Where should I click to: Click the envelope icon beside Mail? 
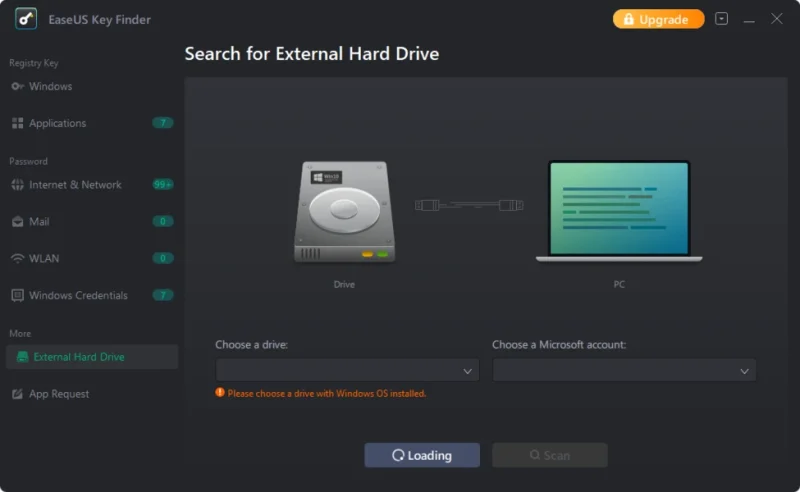(17, 222)
